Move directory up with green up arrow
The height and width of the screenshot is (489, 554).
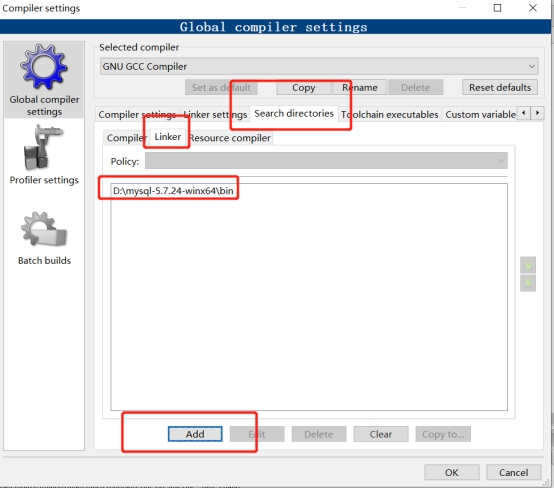click(528, 265)
